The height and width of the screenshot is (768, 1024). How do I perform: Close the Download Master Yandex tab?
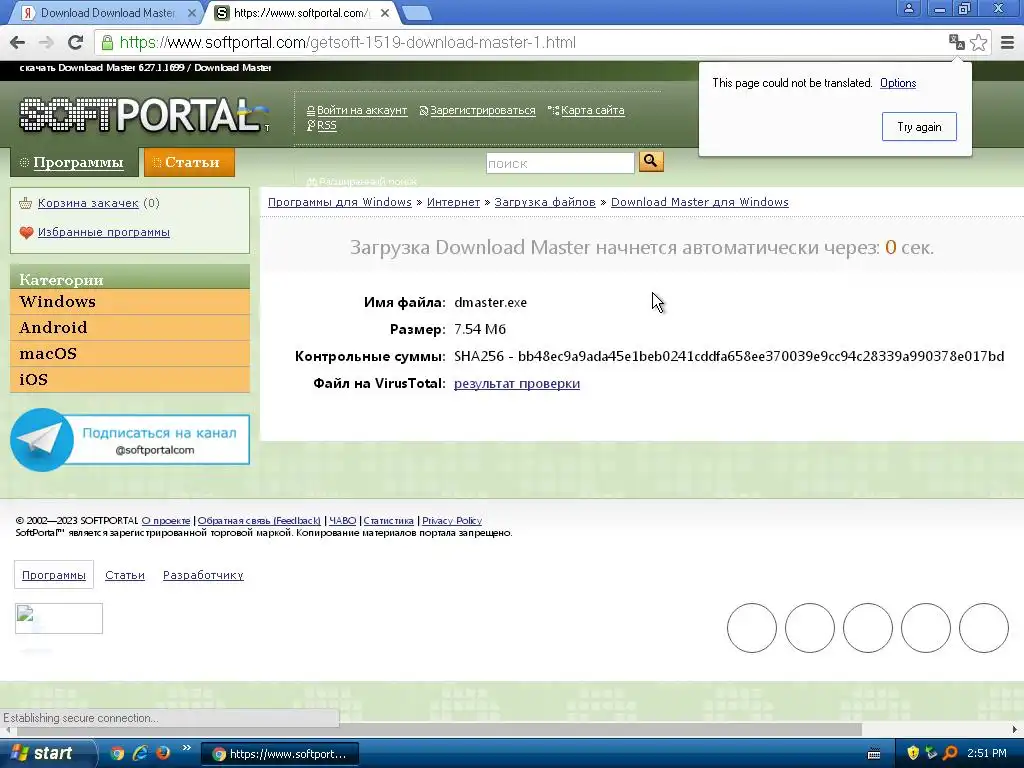tap(192, 13)
